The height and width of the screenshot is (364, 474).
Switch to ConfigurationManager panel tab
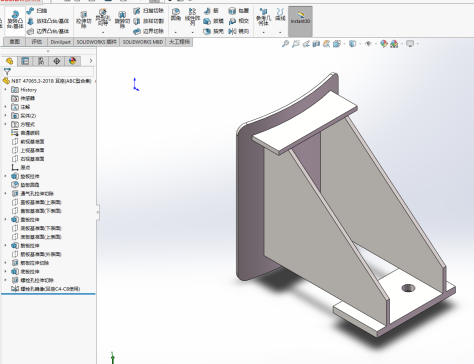coord(41,61)
